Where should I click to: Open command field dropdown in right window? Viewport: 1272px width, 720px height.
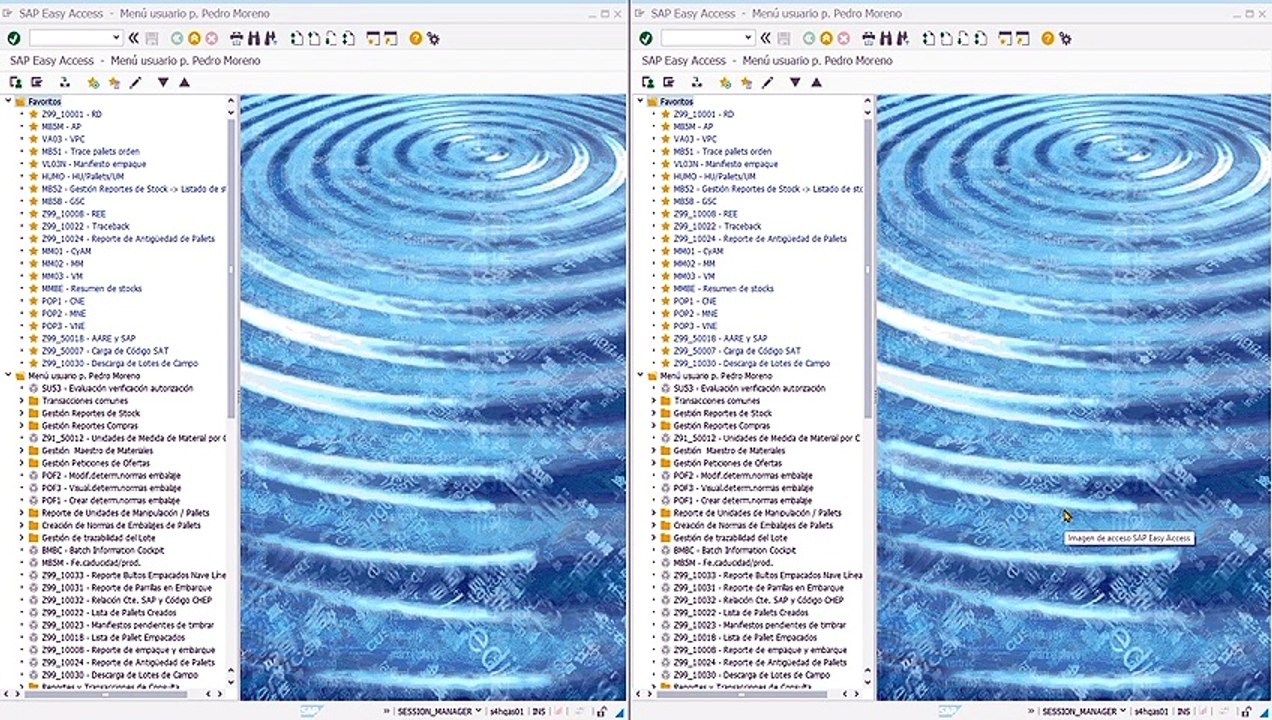coord(748,38)
